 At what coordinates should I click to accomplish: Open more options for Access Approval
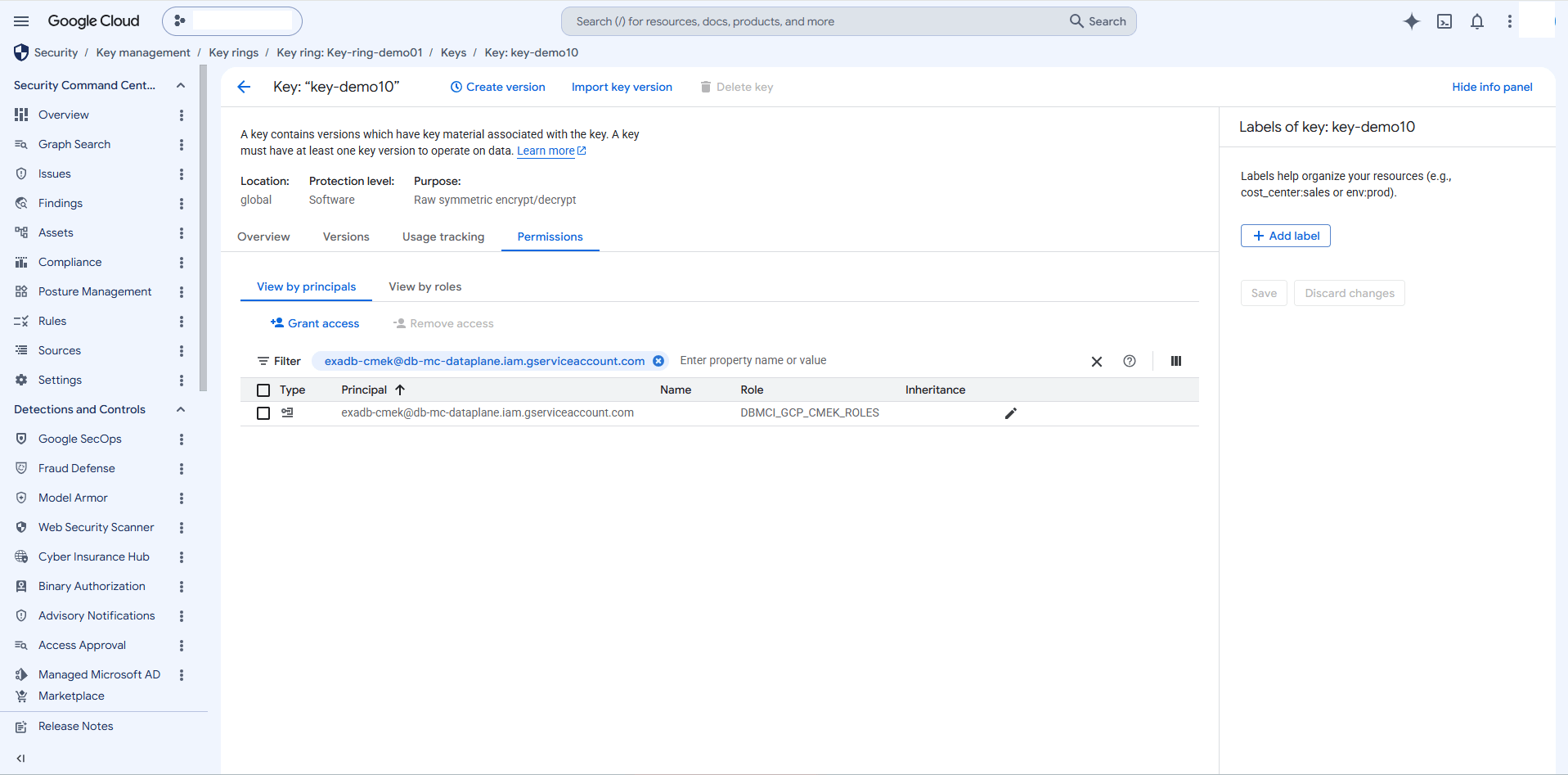182,646
